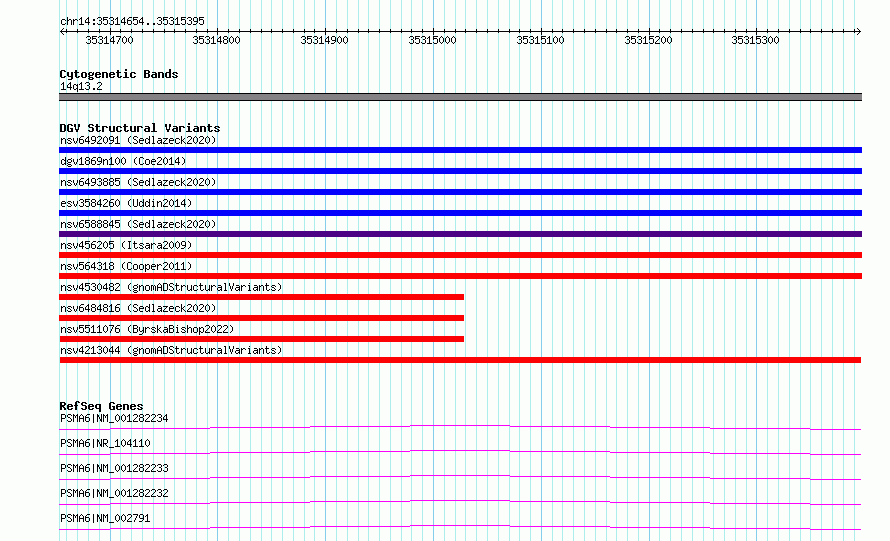Viewport: 890px width, 541px height.
Task: Open transcript PSMA6|NM_001282232 label
Action: [114, 493]
